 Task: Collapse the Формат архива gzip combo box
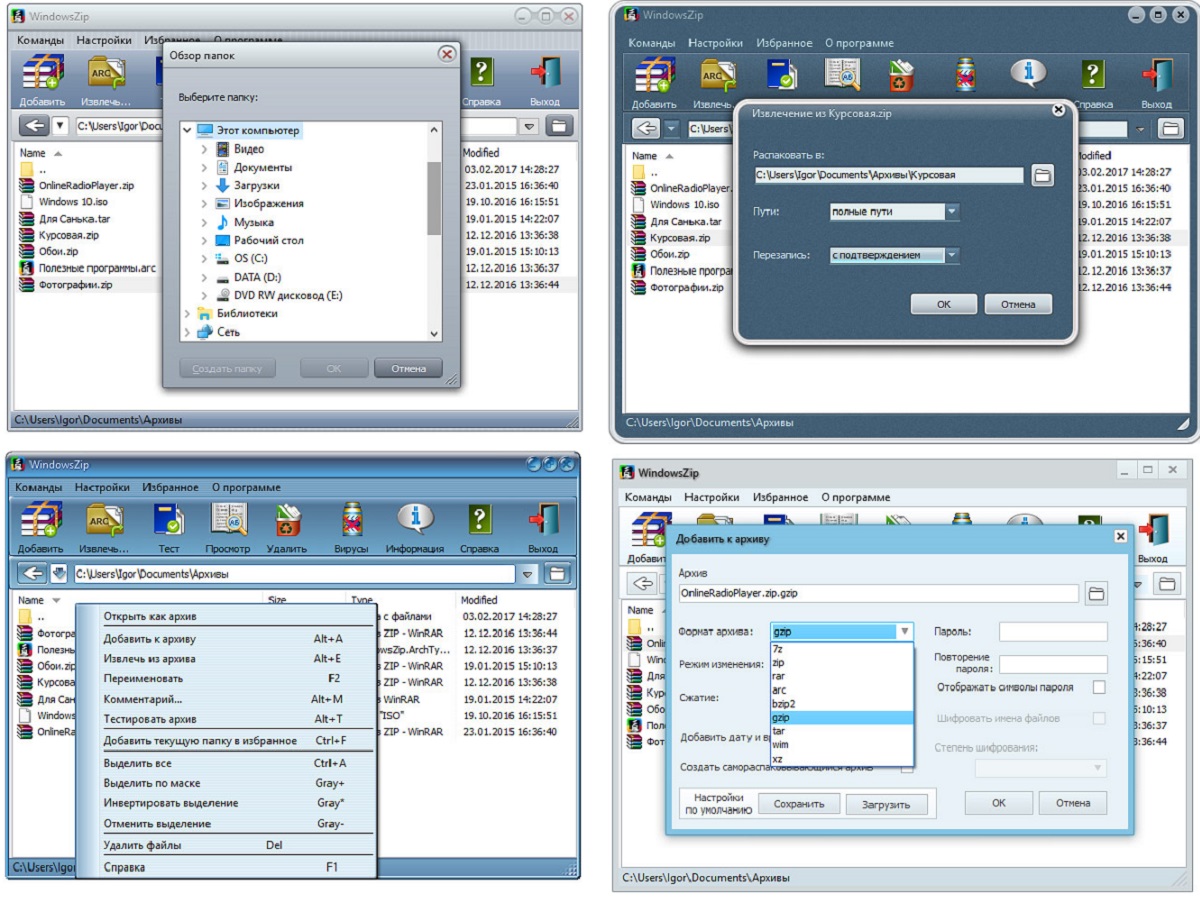pyautogui.click(x=904, y=631)
